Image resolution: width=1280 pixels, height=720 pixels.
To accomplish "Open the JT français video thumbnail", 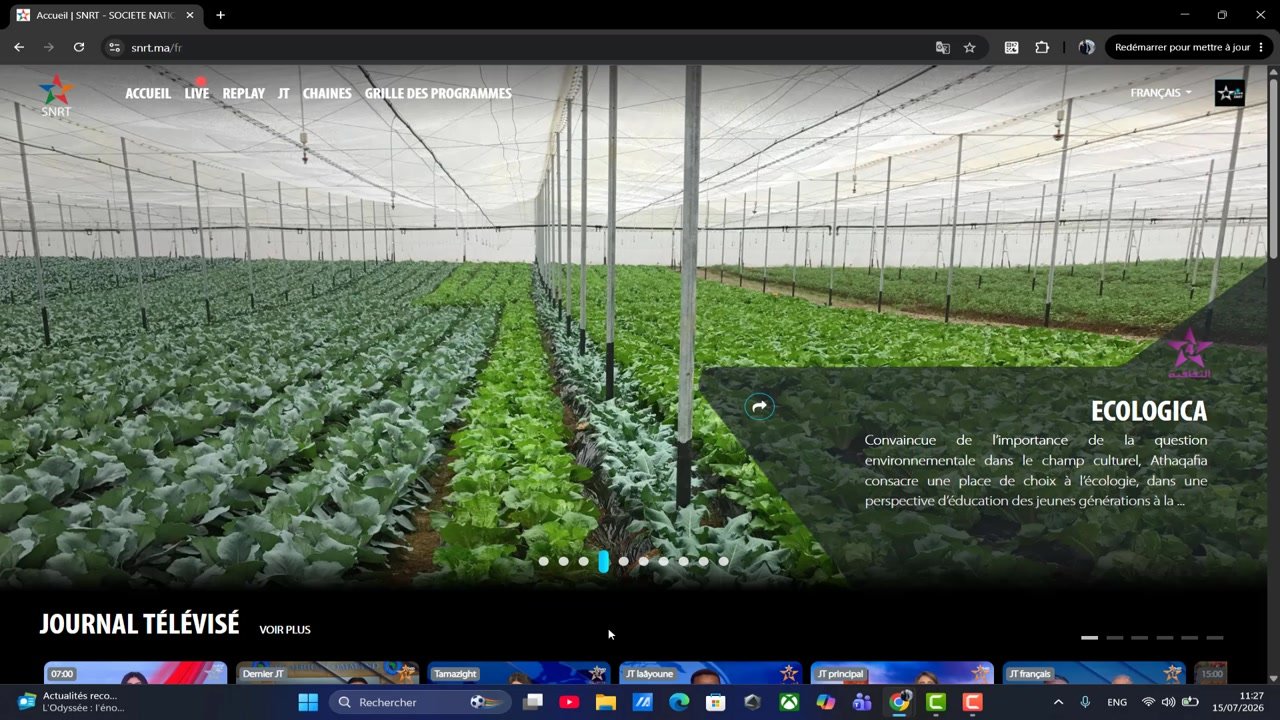I will [x=1094, y=673].
